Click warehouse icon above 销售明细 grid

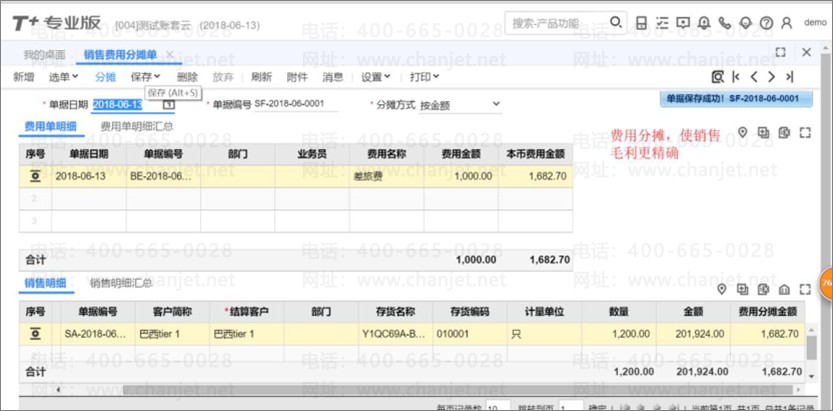784,289
